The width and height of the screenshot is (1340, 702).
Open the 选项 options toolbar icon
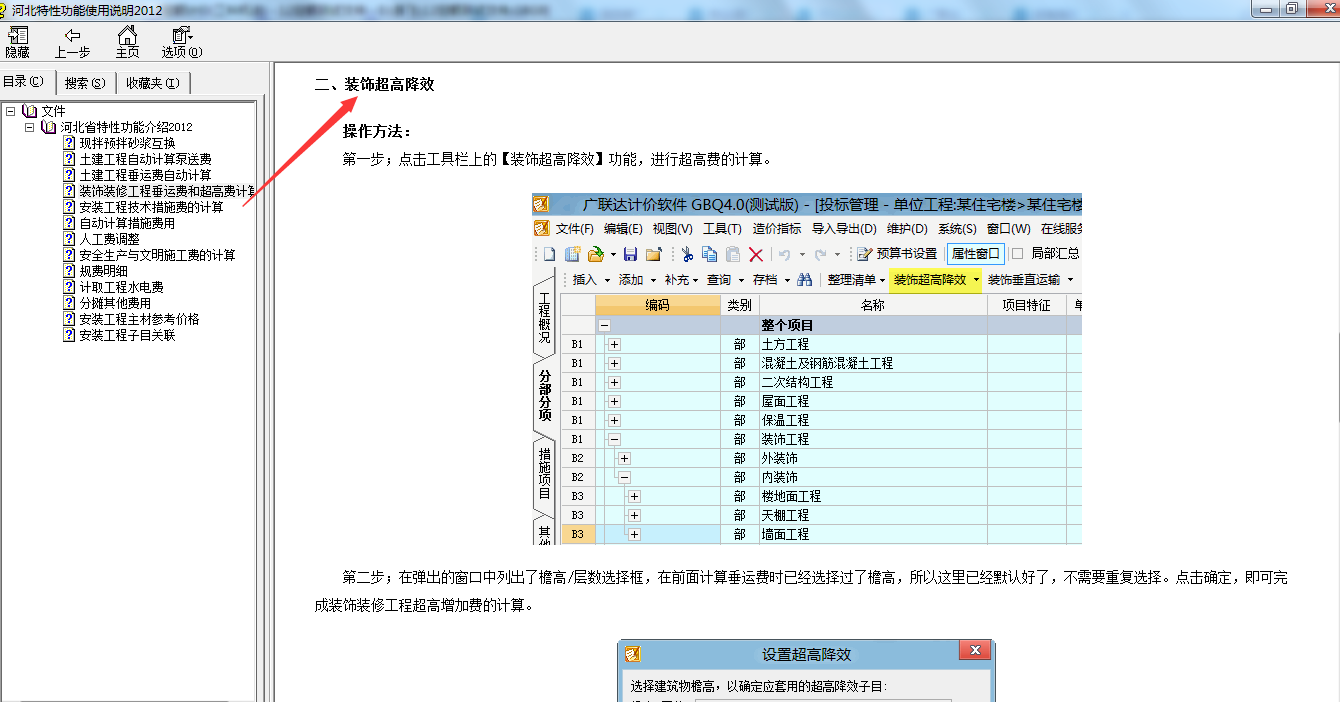[181, 36]
